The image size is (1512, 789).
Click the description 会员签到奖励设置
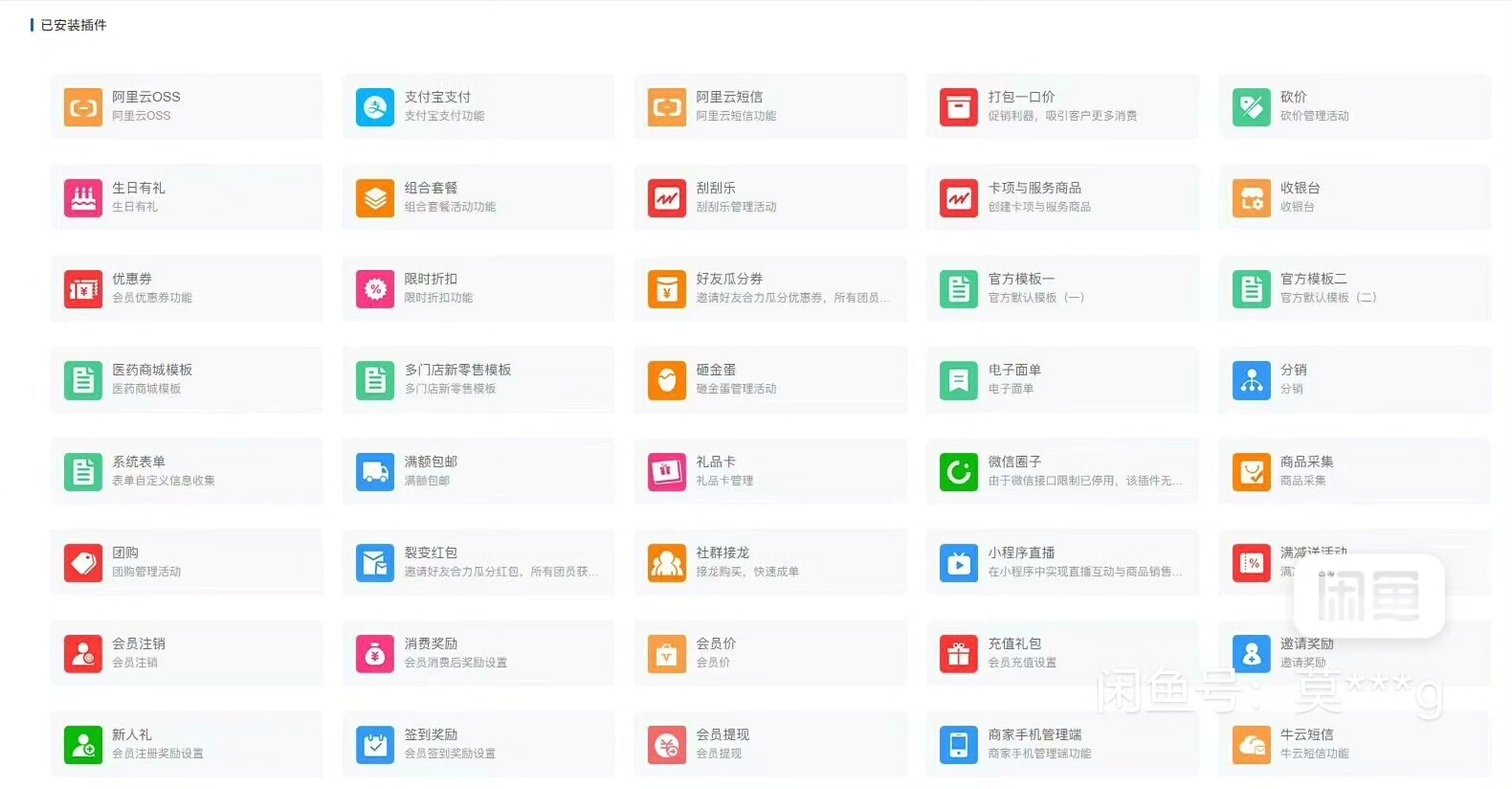[450, 754]
